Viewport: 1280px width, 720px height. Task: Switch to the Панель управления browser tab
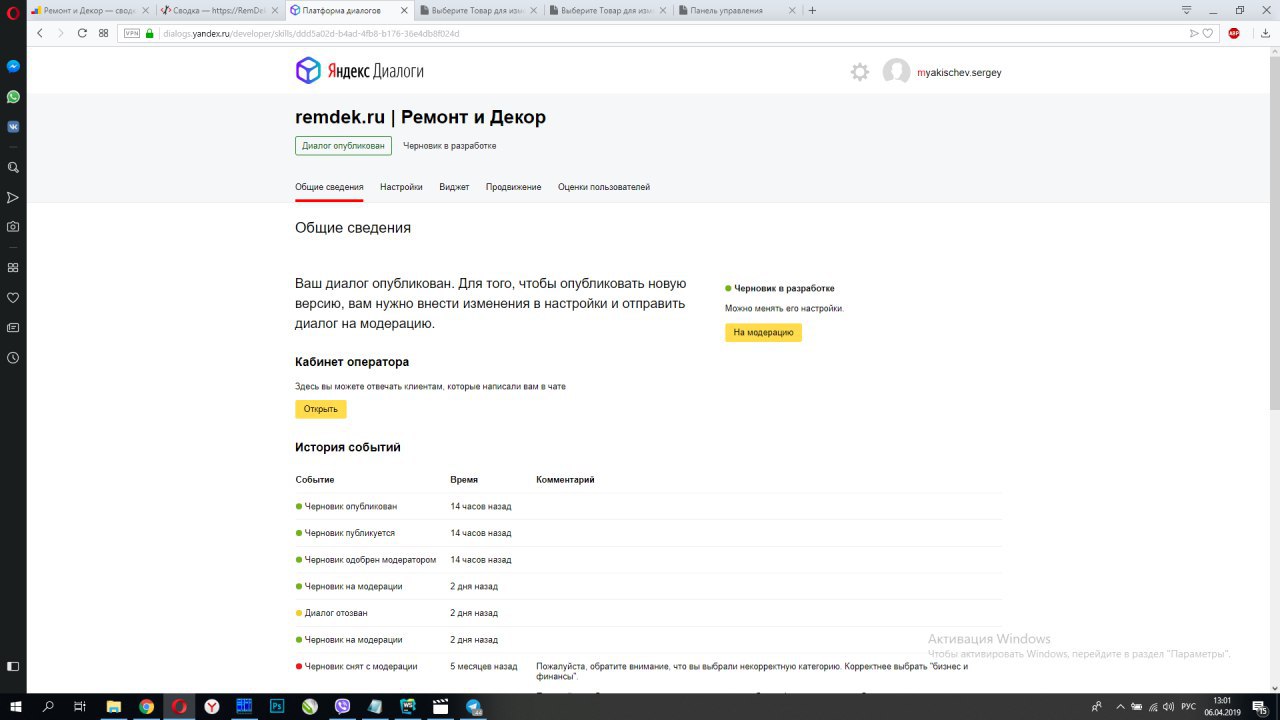(738, 10)
